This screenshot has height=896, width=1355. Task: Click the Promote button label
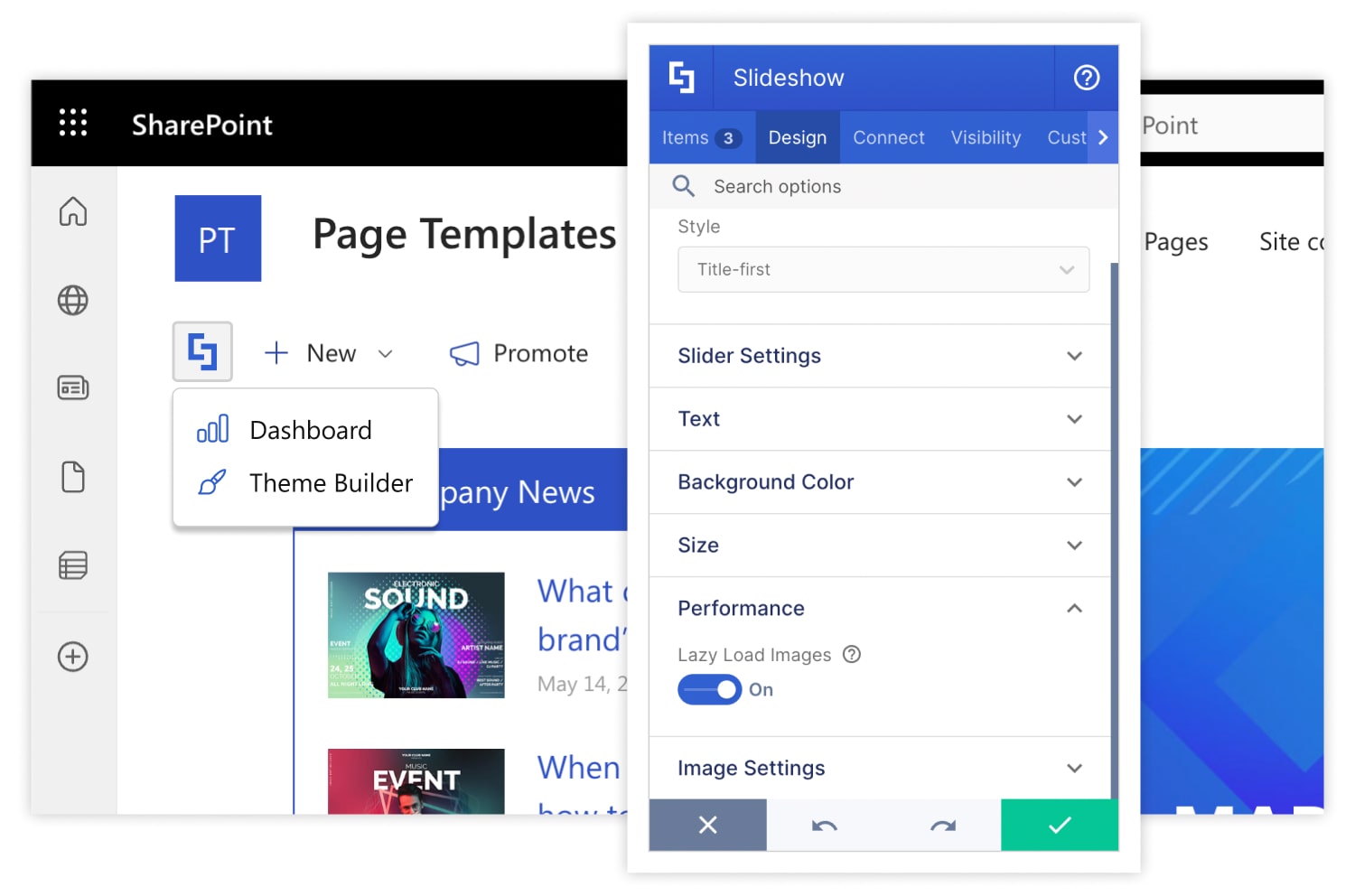click(x=540, y=353)
